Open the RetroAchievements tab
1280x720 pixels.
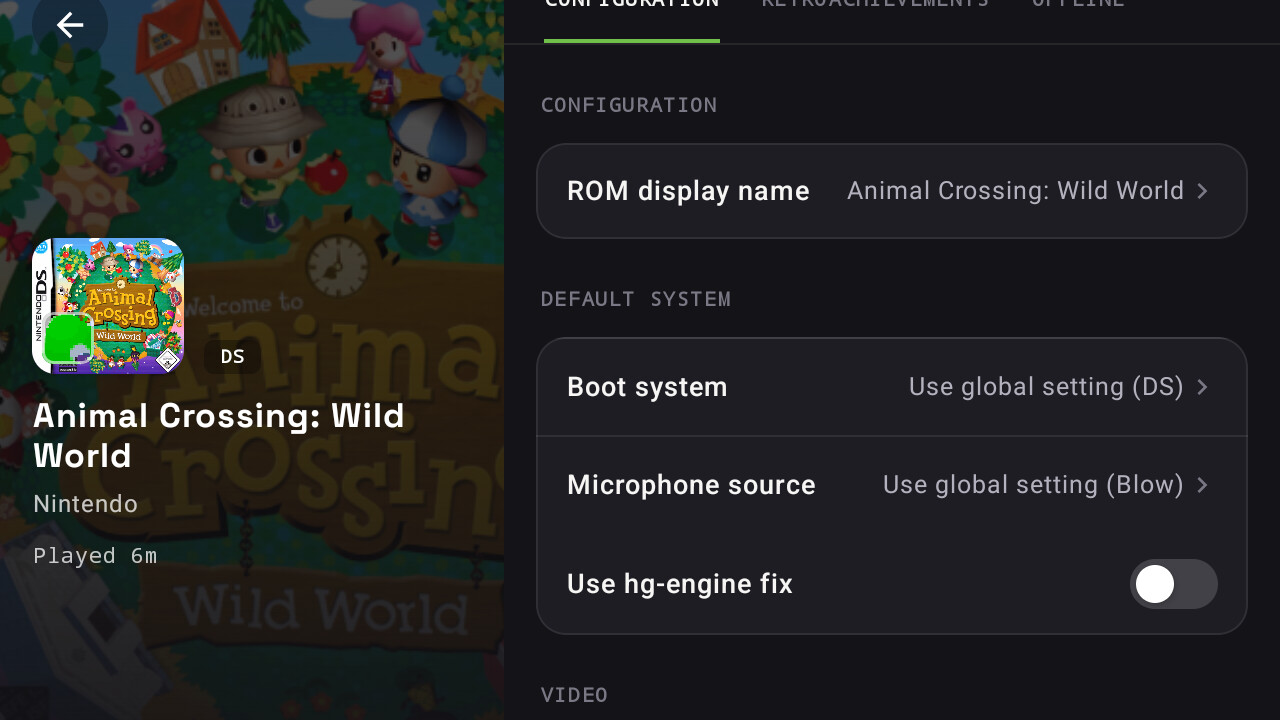875,5
